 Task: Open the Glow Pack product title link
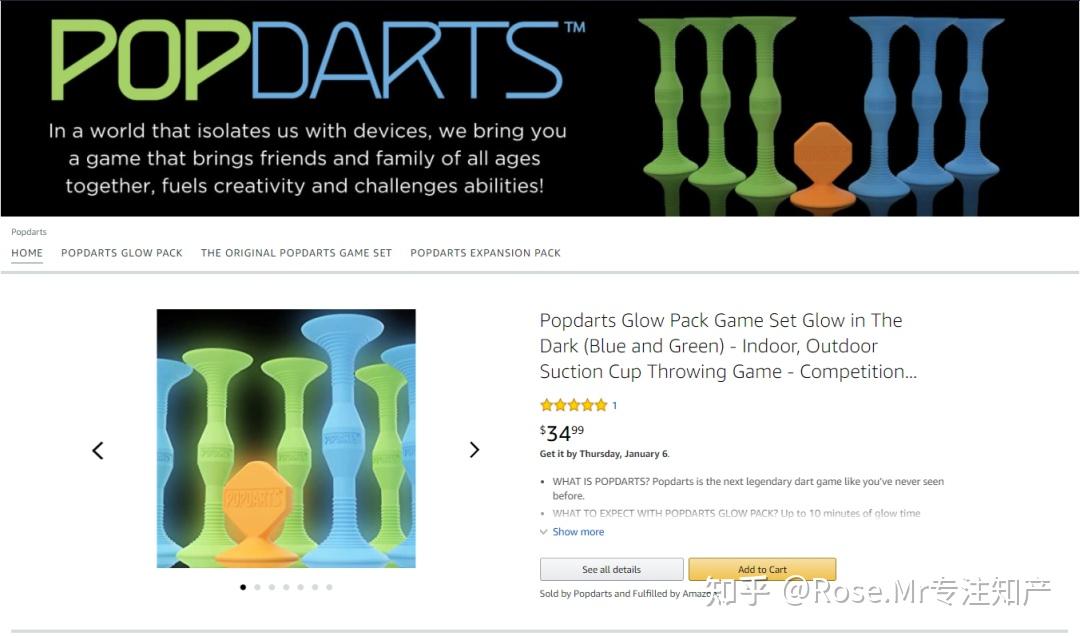[728, 346]
